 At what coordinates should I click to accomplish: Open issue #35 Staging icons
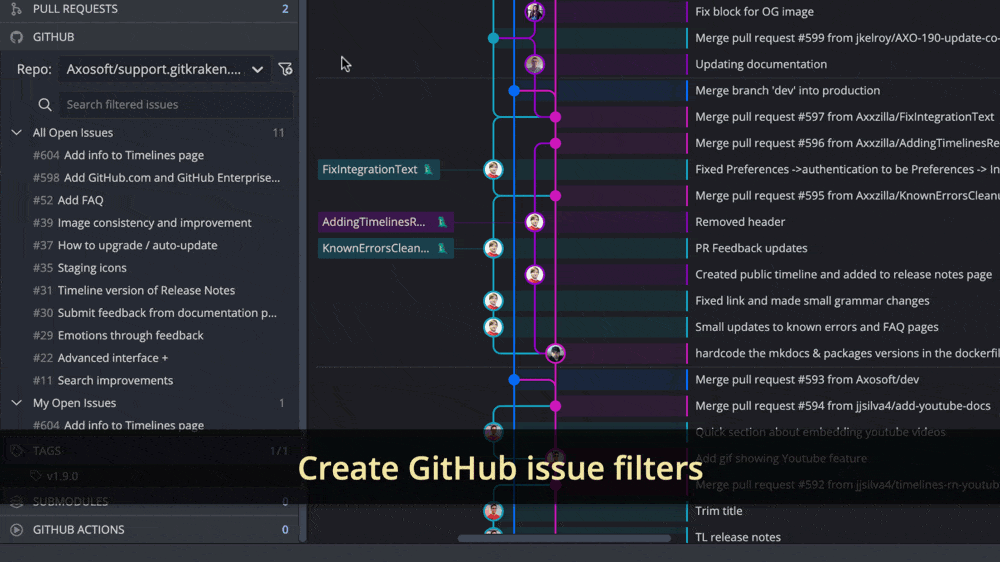pyautogui.click(x=80, y=268)
